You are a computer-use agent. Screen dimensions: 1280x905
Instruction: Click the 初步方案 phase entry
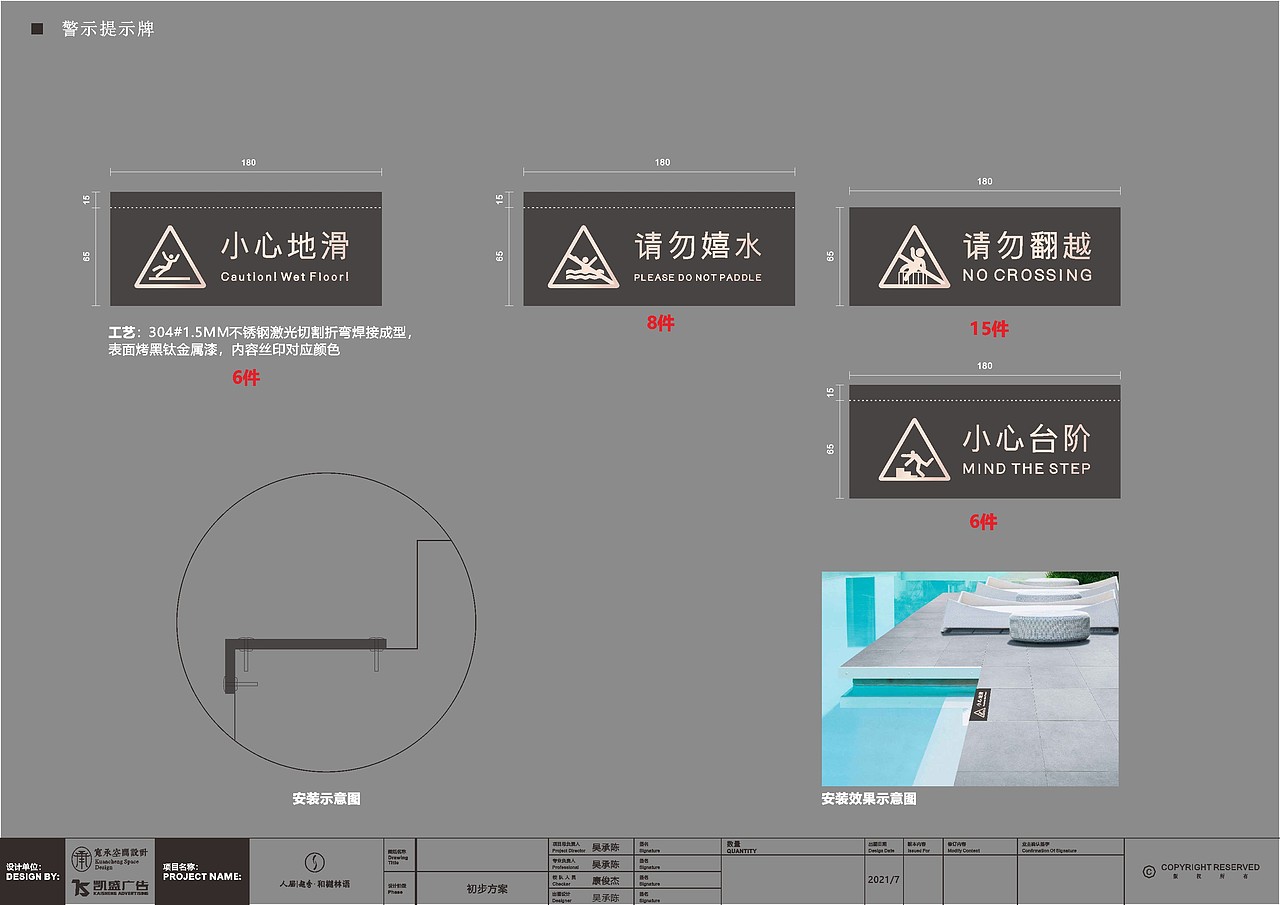tap(487, 888)
